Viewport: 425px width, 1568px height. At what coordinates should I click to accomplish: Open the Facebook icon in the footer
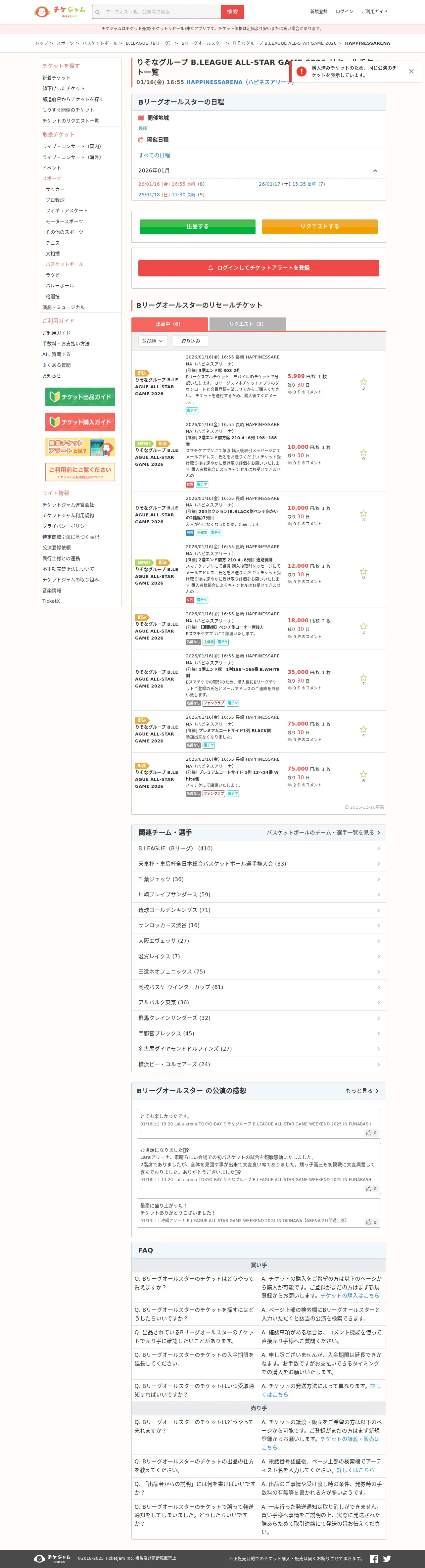tap(374, 1558)
